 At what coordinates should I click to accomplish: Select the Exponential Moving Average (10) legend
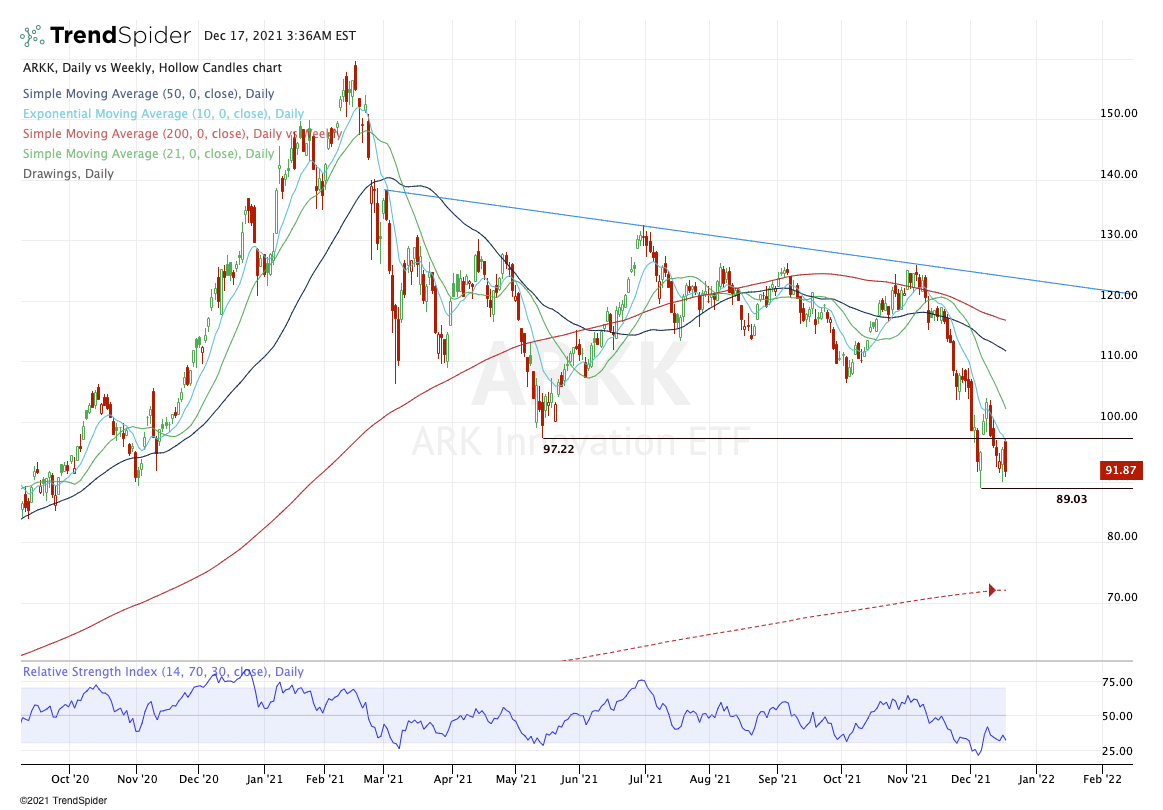(x=163, y=113)
